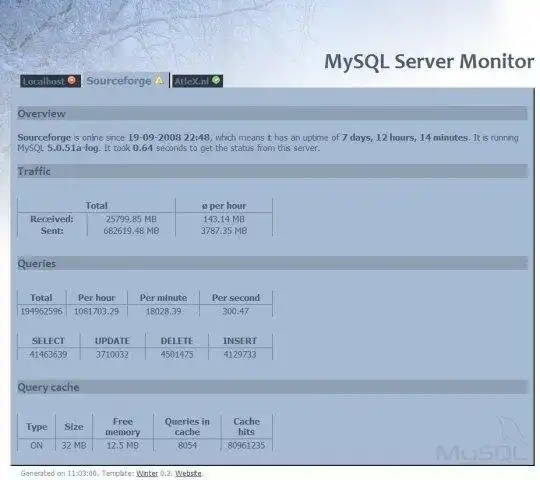Click the Sent row label
540x480 pixels.
coord(52,231)
